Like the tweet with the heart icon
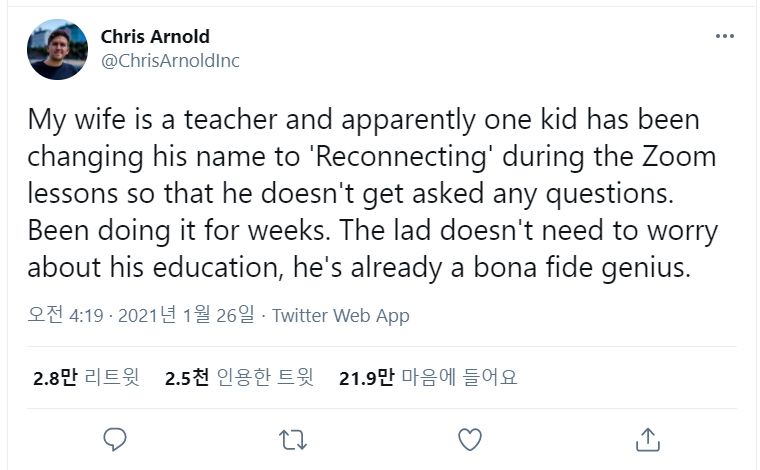Image resolution: width=760 pixels, height=470 pixels. click(x=469, y=439)
